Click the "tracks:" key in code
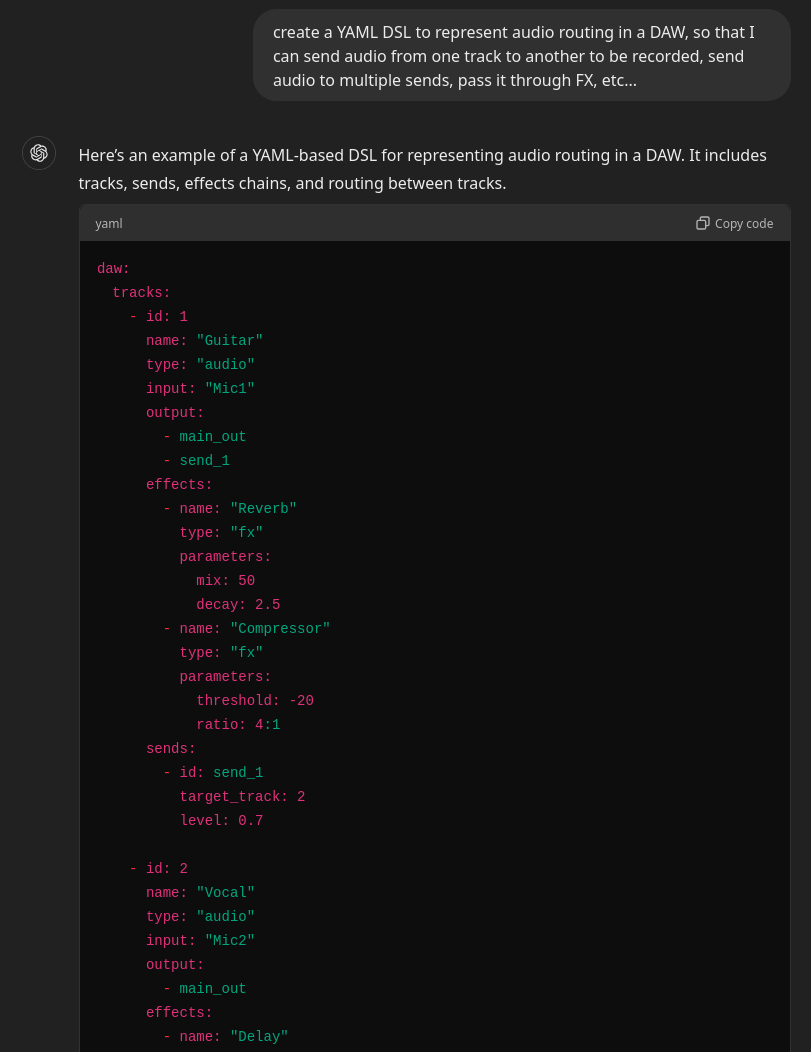 141,293
